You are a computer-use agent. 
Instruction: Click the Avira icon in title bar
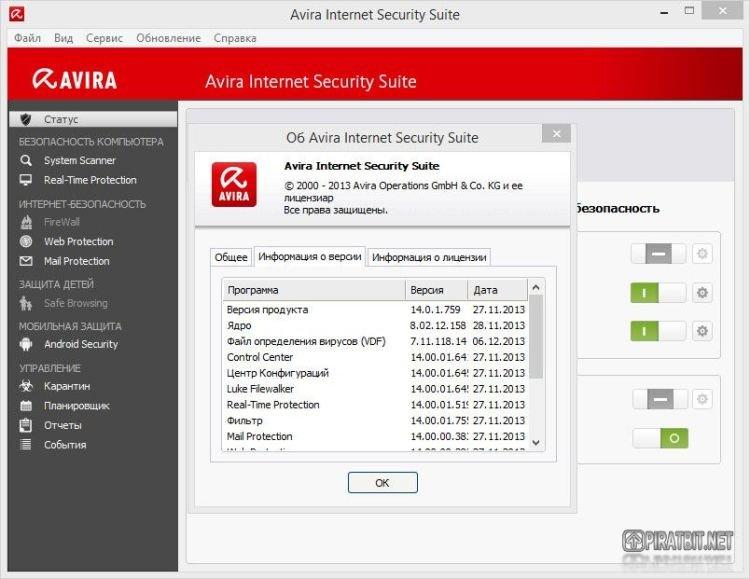[17, 14]
